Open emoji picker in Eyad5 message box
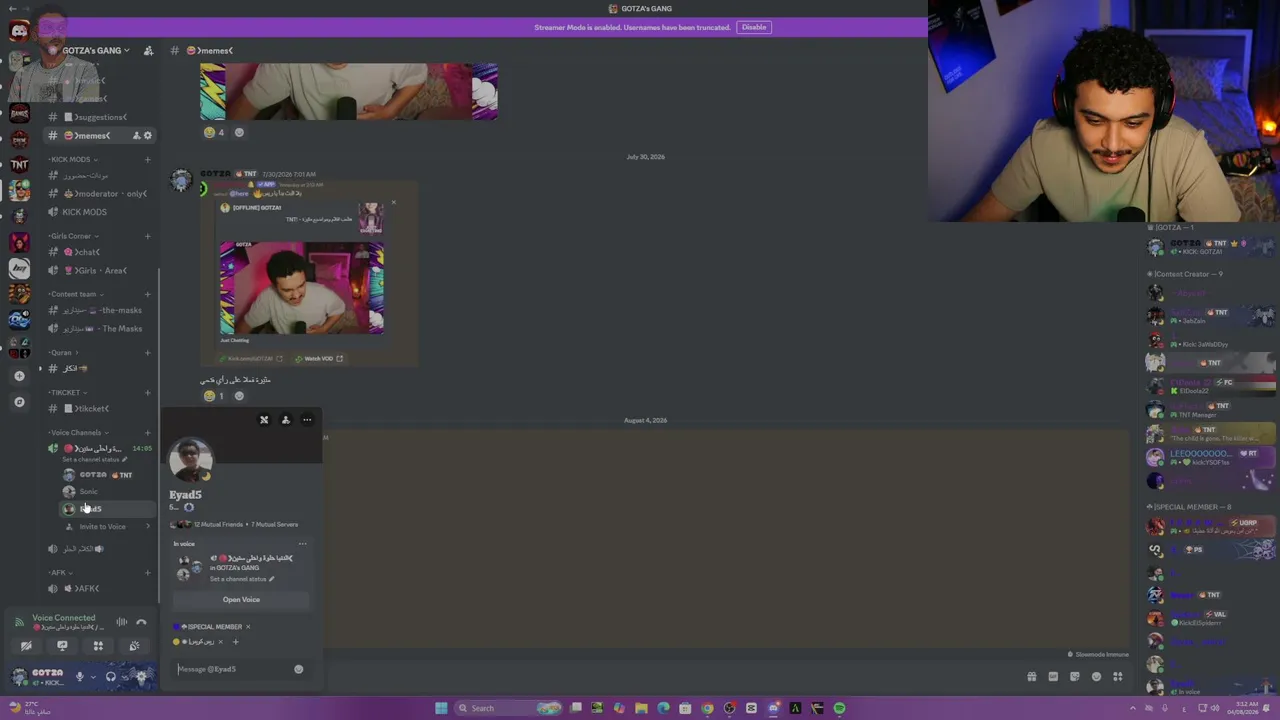This screenshot has height=720, width=1280. point(298,669)
